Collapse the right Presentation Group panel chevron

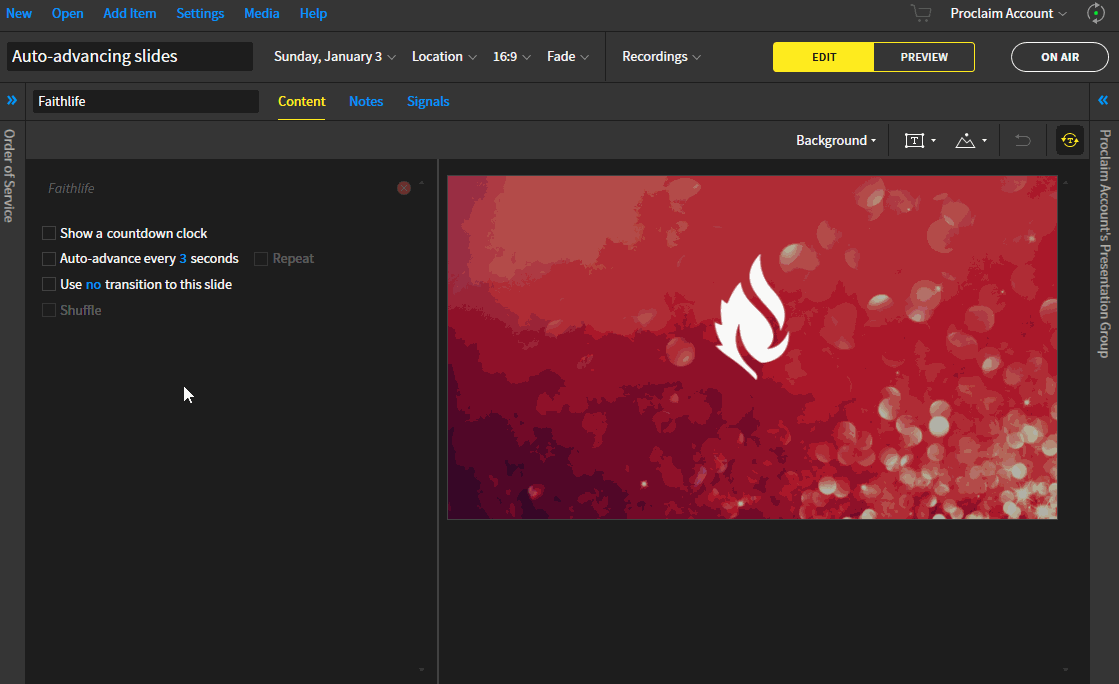(1103, 101)
